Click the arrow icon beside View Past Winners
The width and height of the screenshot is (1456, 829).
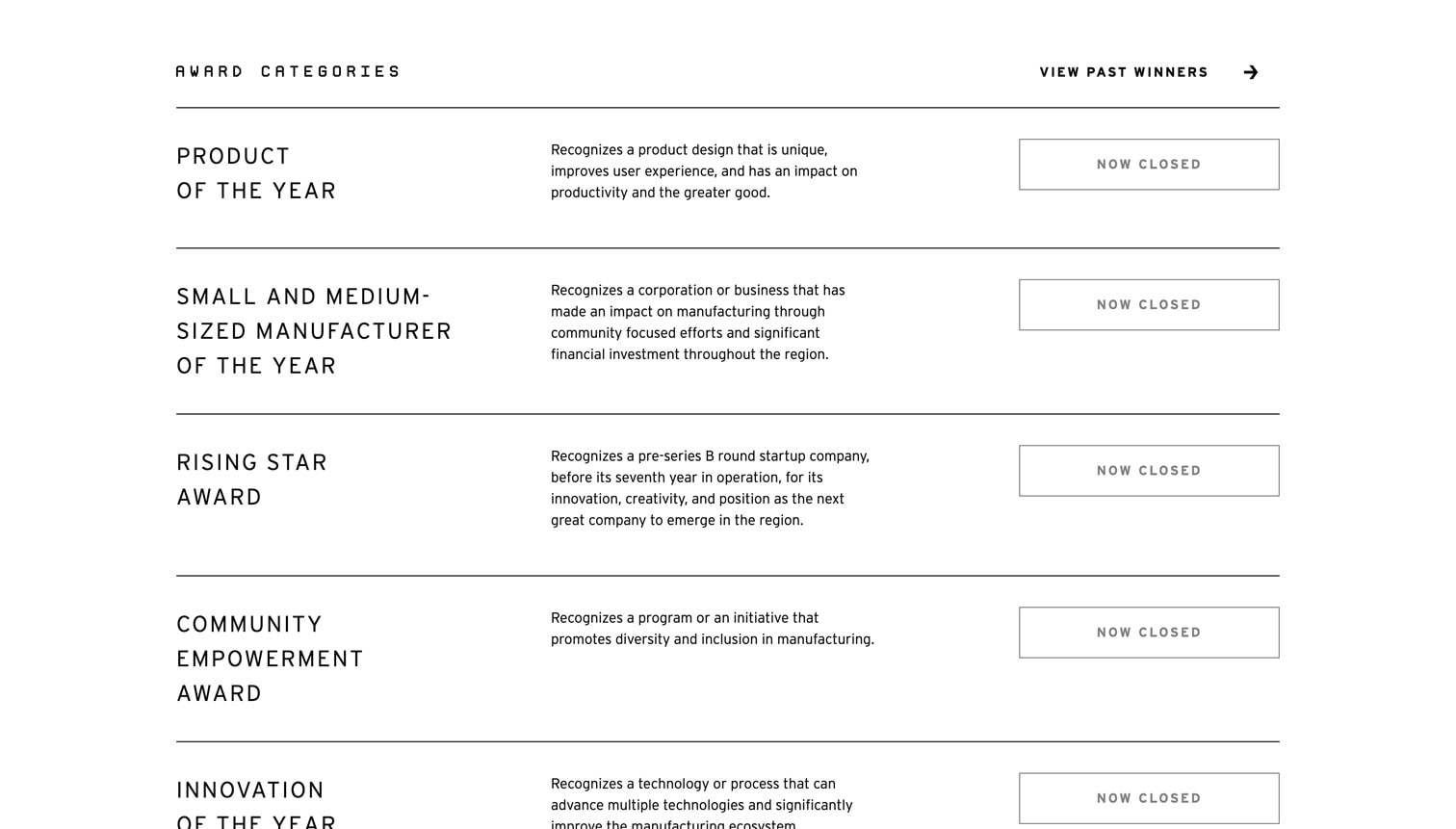pyautogui.click(x=1250, y=72)
